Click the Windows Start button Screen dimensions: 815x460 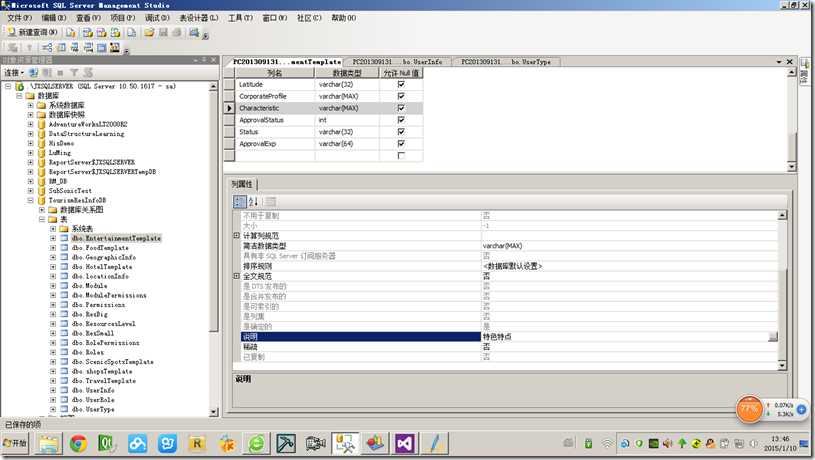coord(15,443)
